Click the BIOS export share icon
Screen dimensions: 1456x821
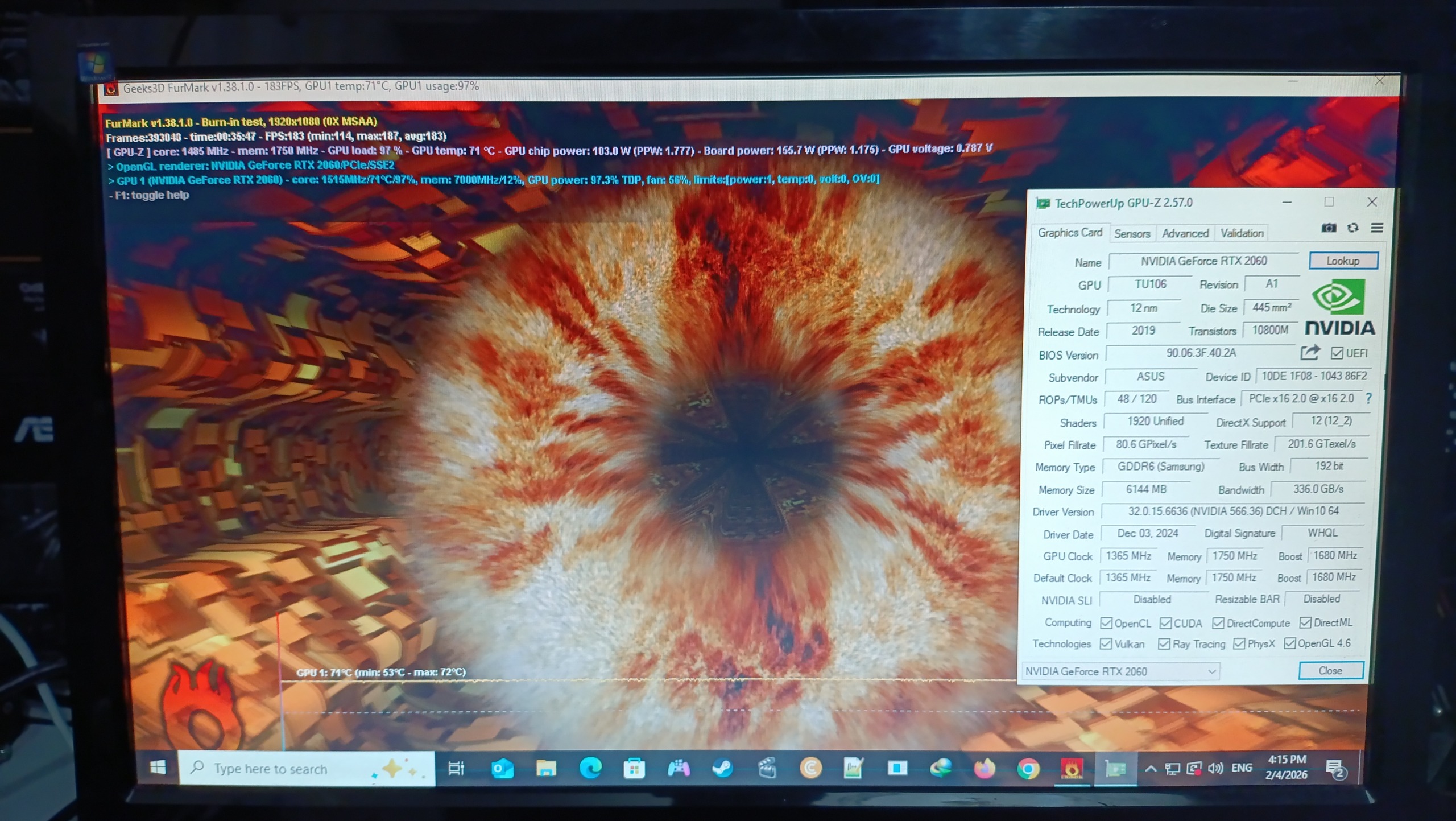(x=1310, y=353)
